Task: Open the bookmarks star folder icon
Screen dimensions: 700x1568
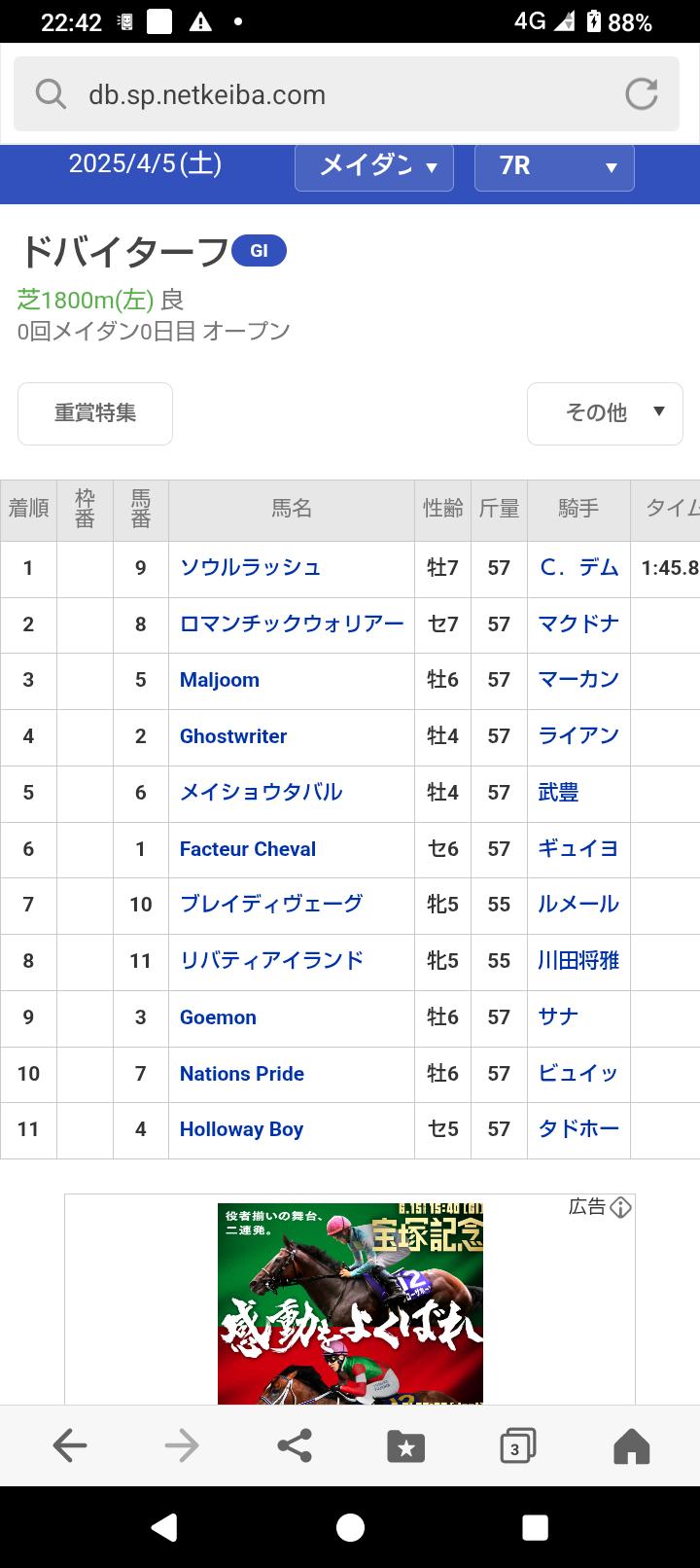Action: [405, 1446]
